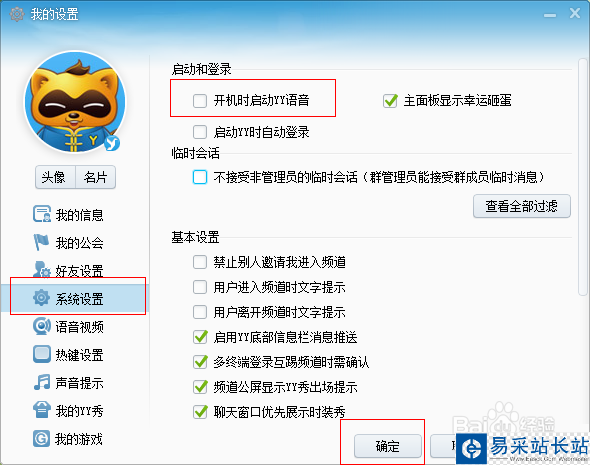The height and width of the screenshot is (465, 590).
Task: Uncheck 主面板显示幸运砸蛋 option
Action: (x=390, y=100)
